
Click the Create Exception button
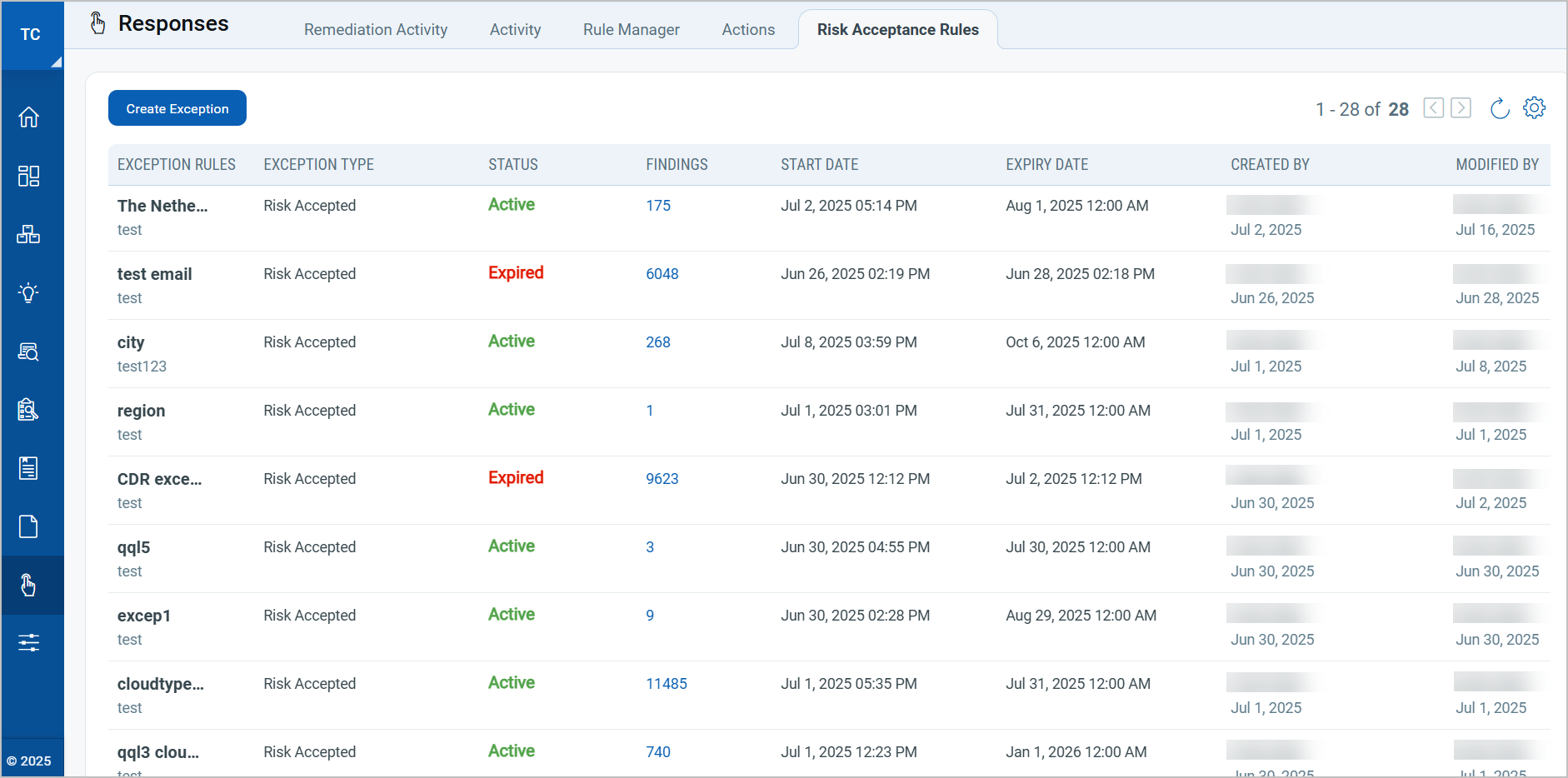coord(177,107)
